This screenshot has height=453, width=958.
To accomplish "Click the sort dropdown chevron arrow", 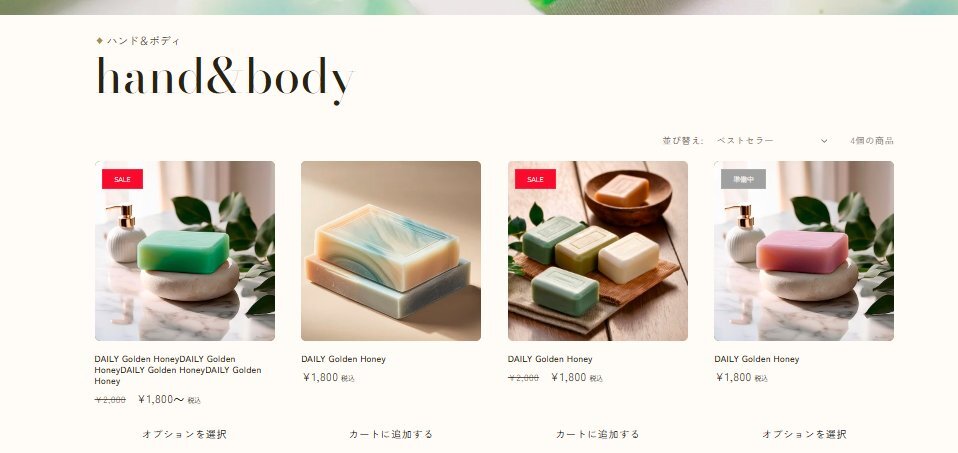I will click(824, 141).
